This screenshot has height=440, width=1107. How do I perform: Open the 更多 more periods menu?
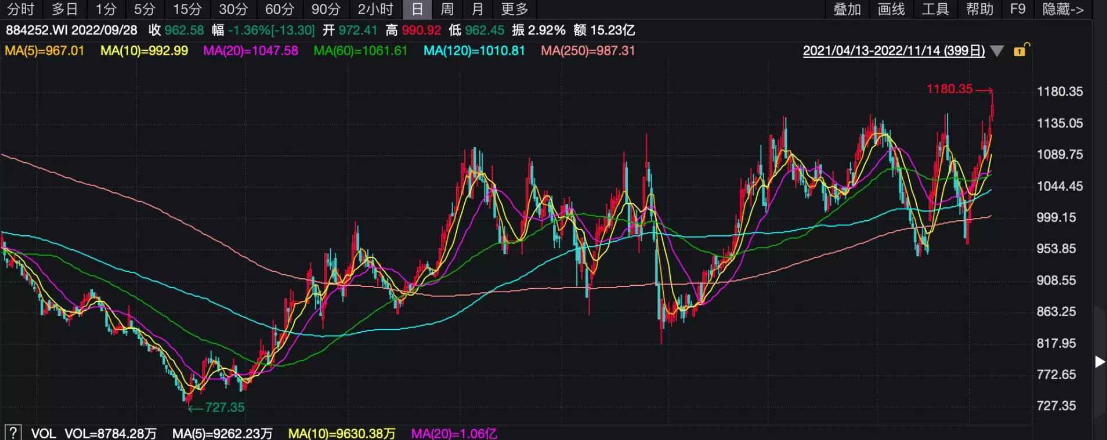tap(515, 9)
